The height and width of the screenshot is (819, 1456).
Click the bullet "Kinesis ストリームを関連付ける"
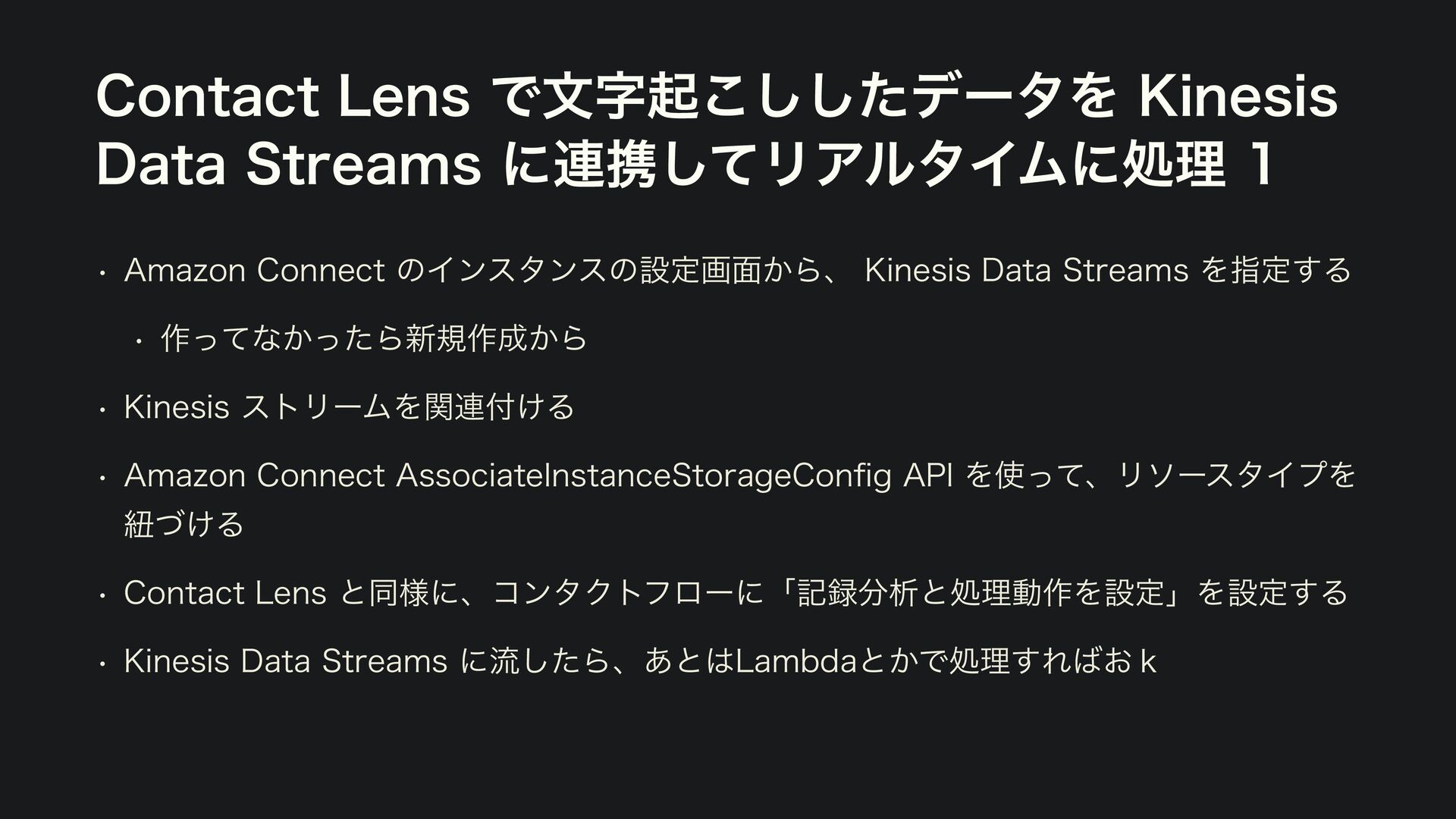click(x=349, y=407)
